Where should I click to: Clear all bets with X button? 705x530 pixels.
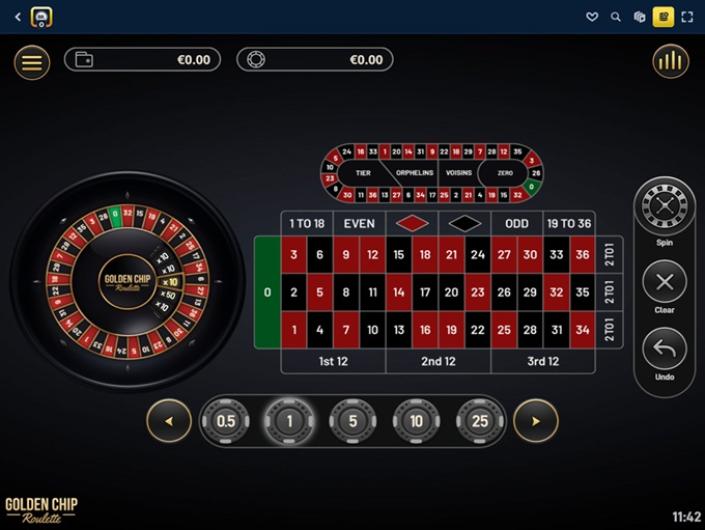click(665, 282)
